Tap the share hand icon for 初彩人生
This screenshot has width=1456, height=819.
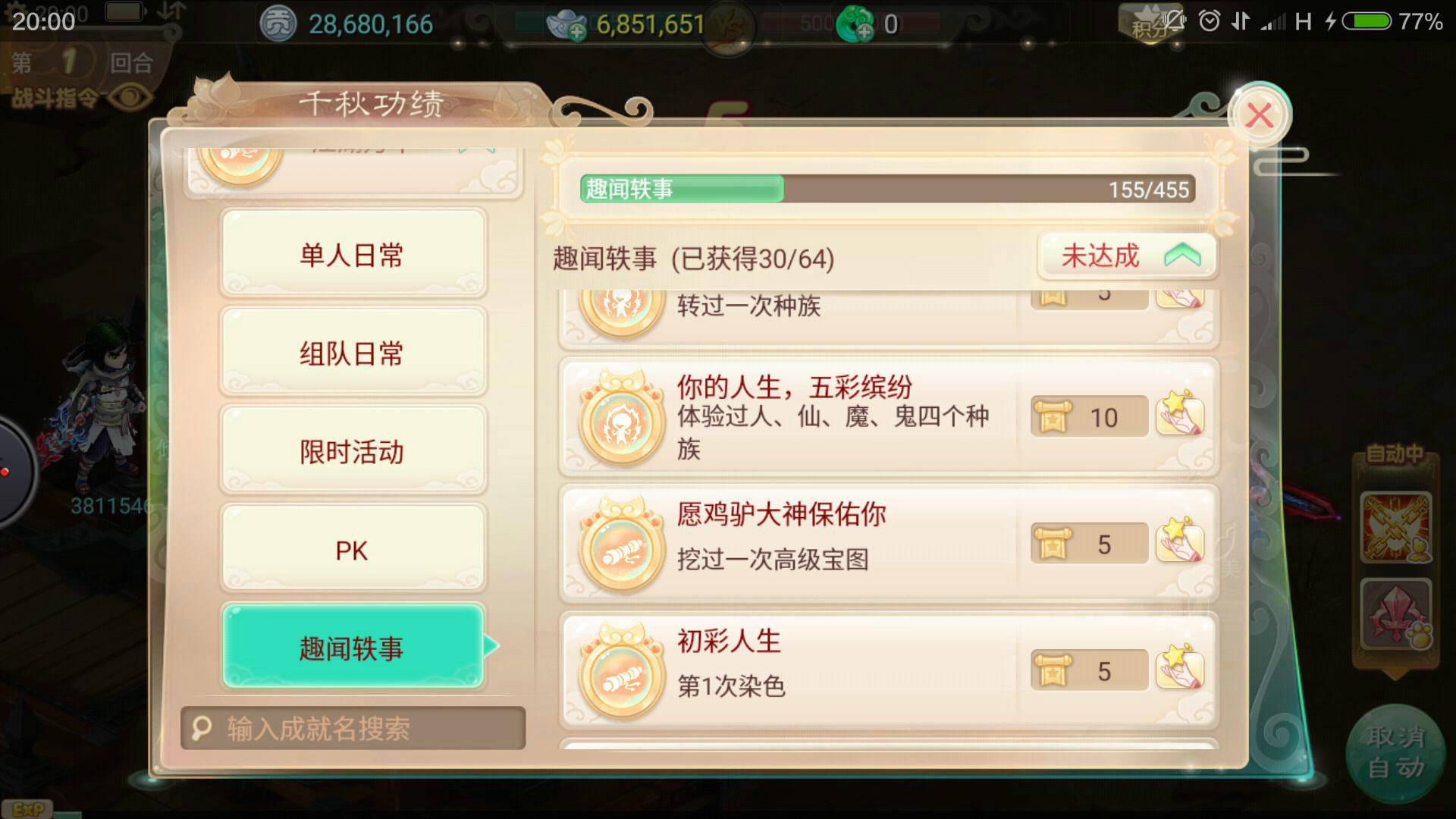coord(1179,669)
